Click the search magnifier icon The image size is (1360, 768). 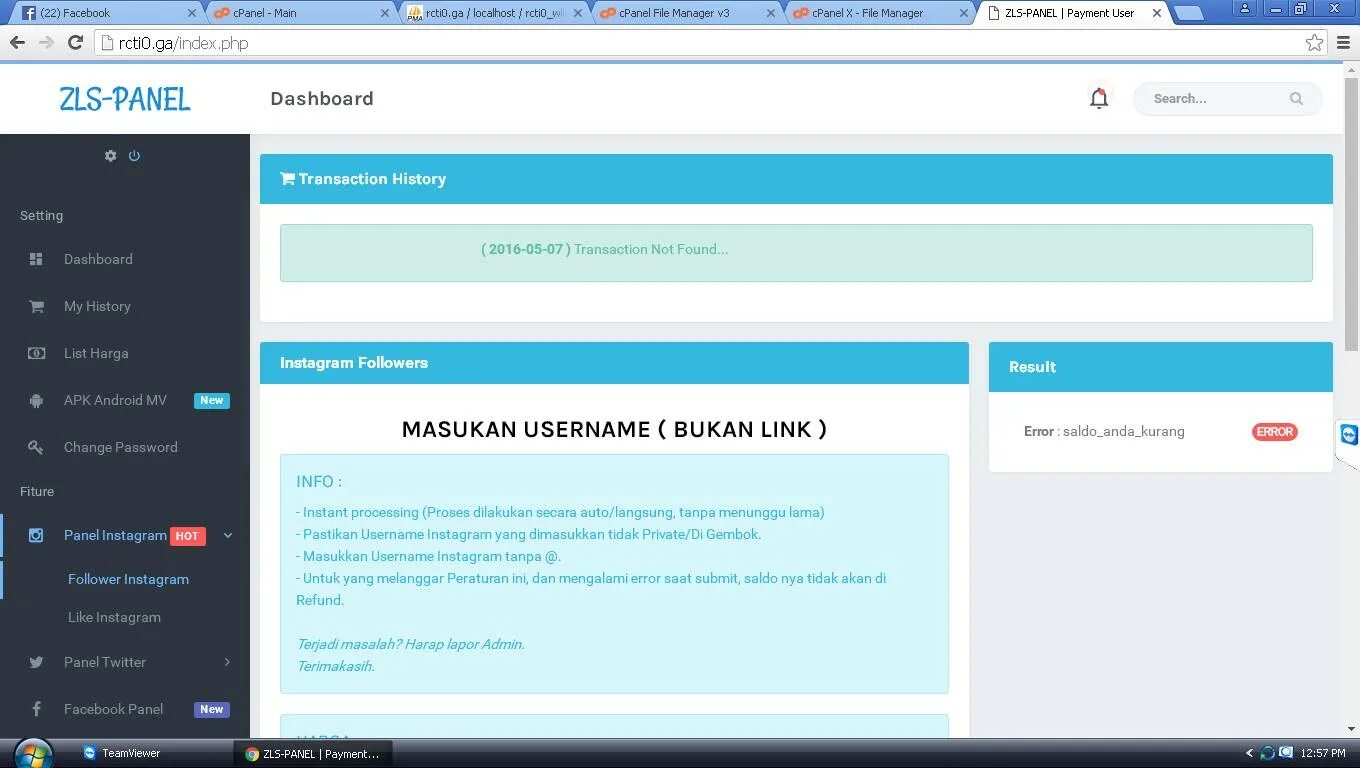coord(1296,98)
